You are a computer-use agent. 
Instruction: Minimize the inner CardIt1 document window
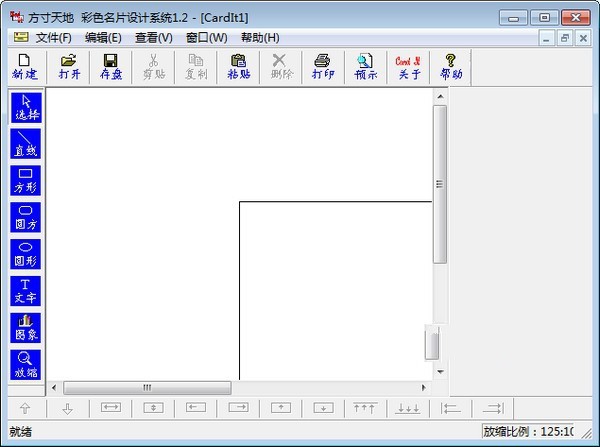(546, 38)
